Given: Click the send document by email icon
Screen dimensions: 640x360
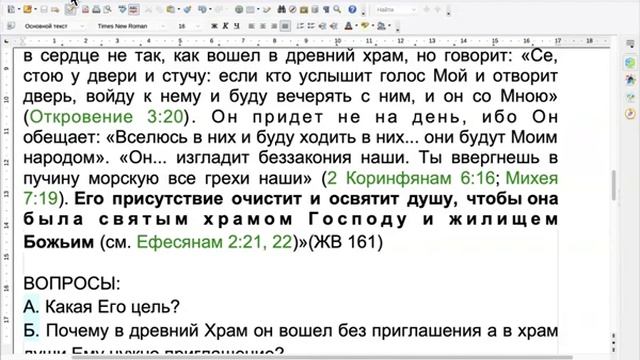Looking at the screenshot, I should point(55,9).
